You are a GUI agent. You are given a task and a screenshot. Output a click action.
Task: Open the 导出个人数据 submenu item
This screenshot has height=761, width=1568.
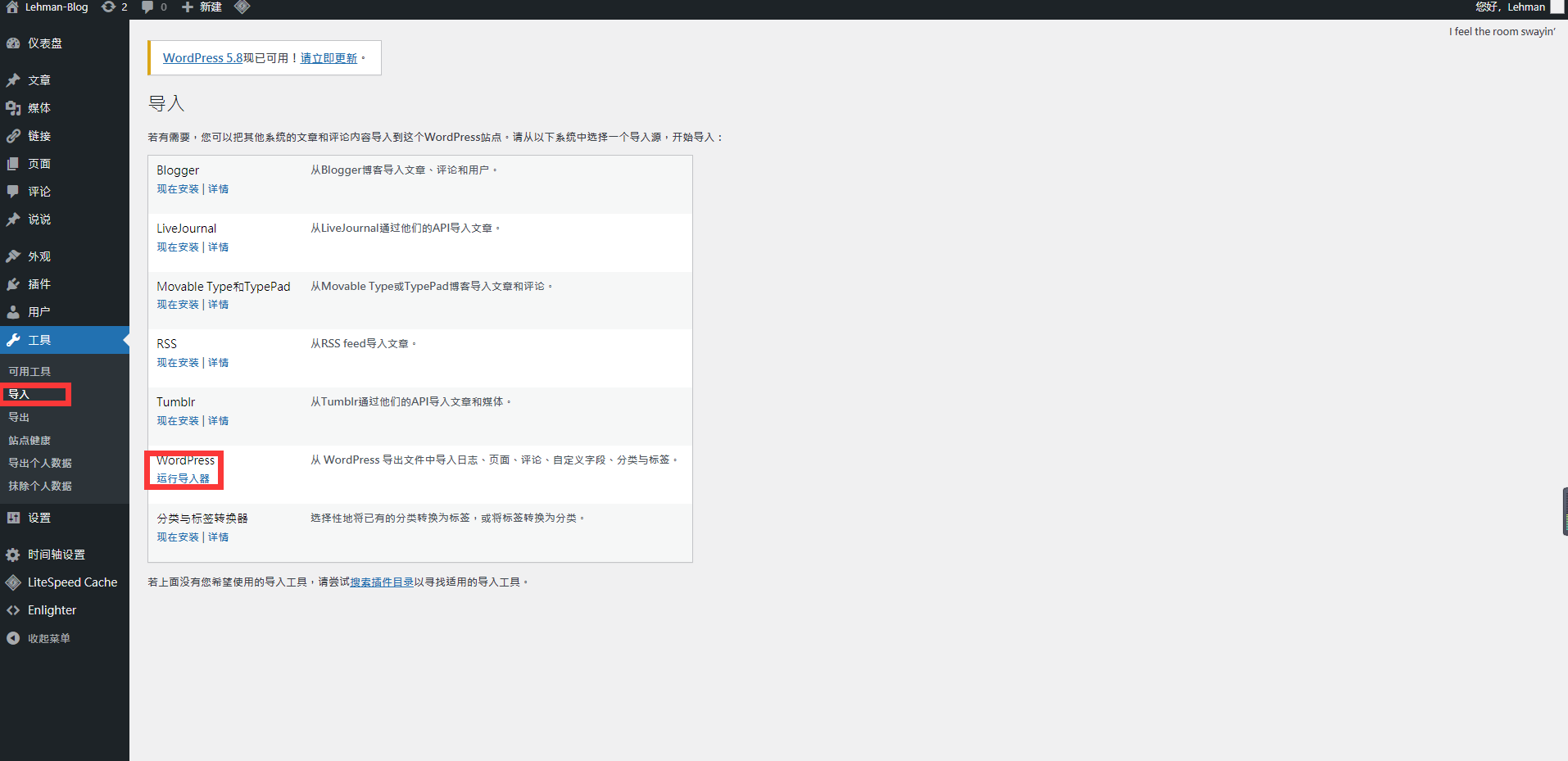click(40, 463)
